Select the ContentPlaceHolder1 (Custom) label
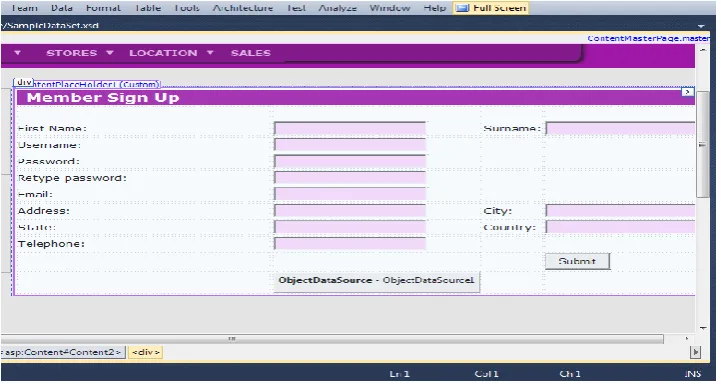 [97, 84]
